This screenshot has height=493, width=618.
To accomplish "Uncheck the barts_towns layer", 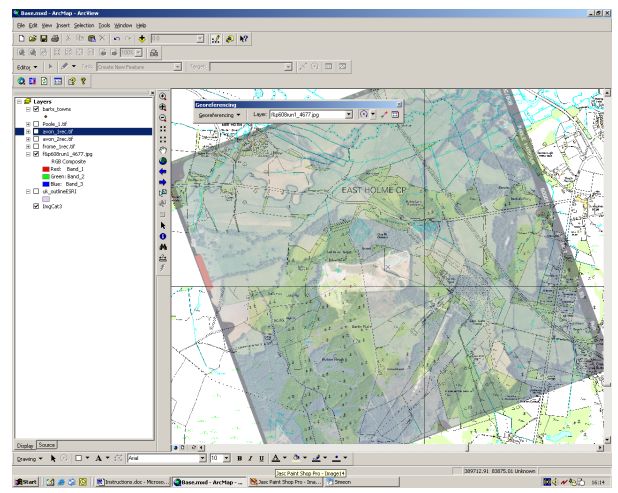I will click(x=36, y=109).
